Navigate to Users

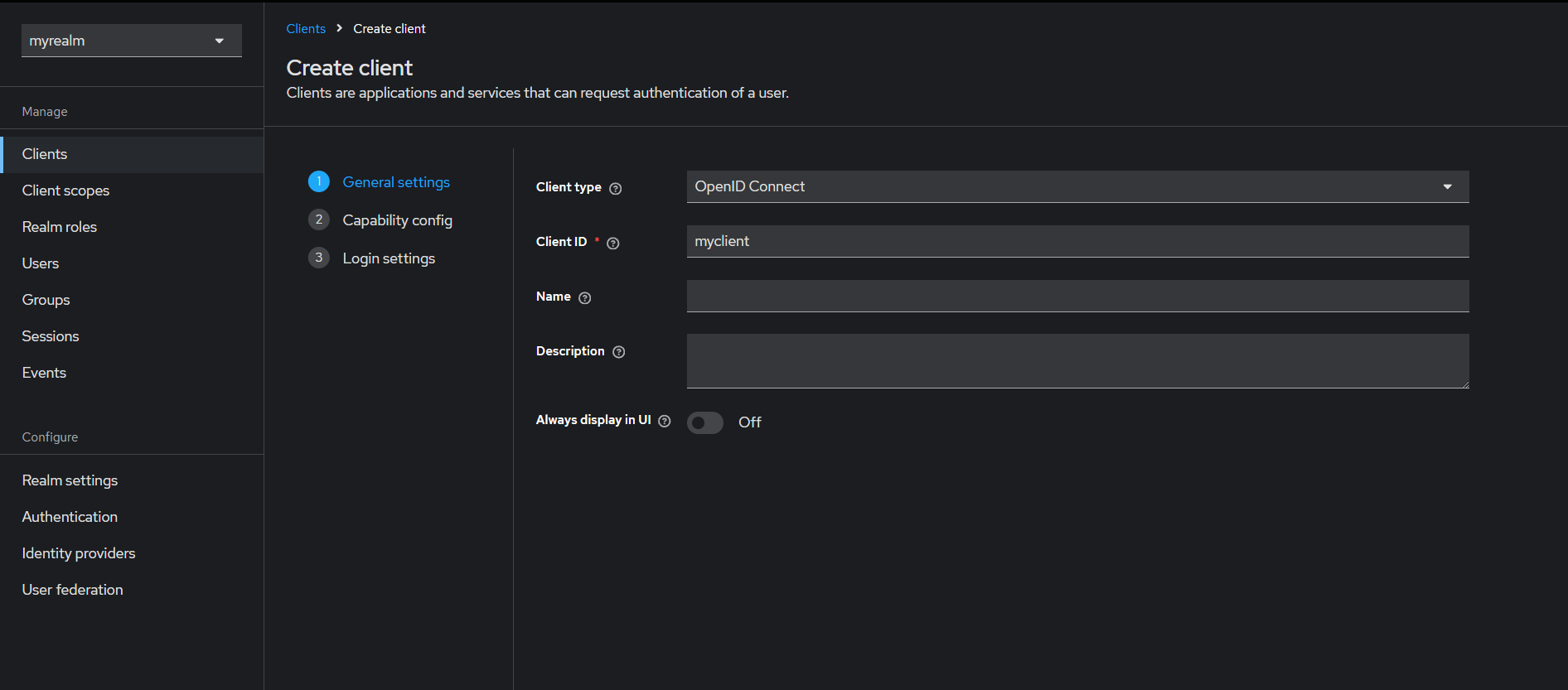coord(132,263)
